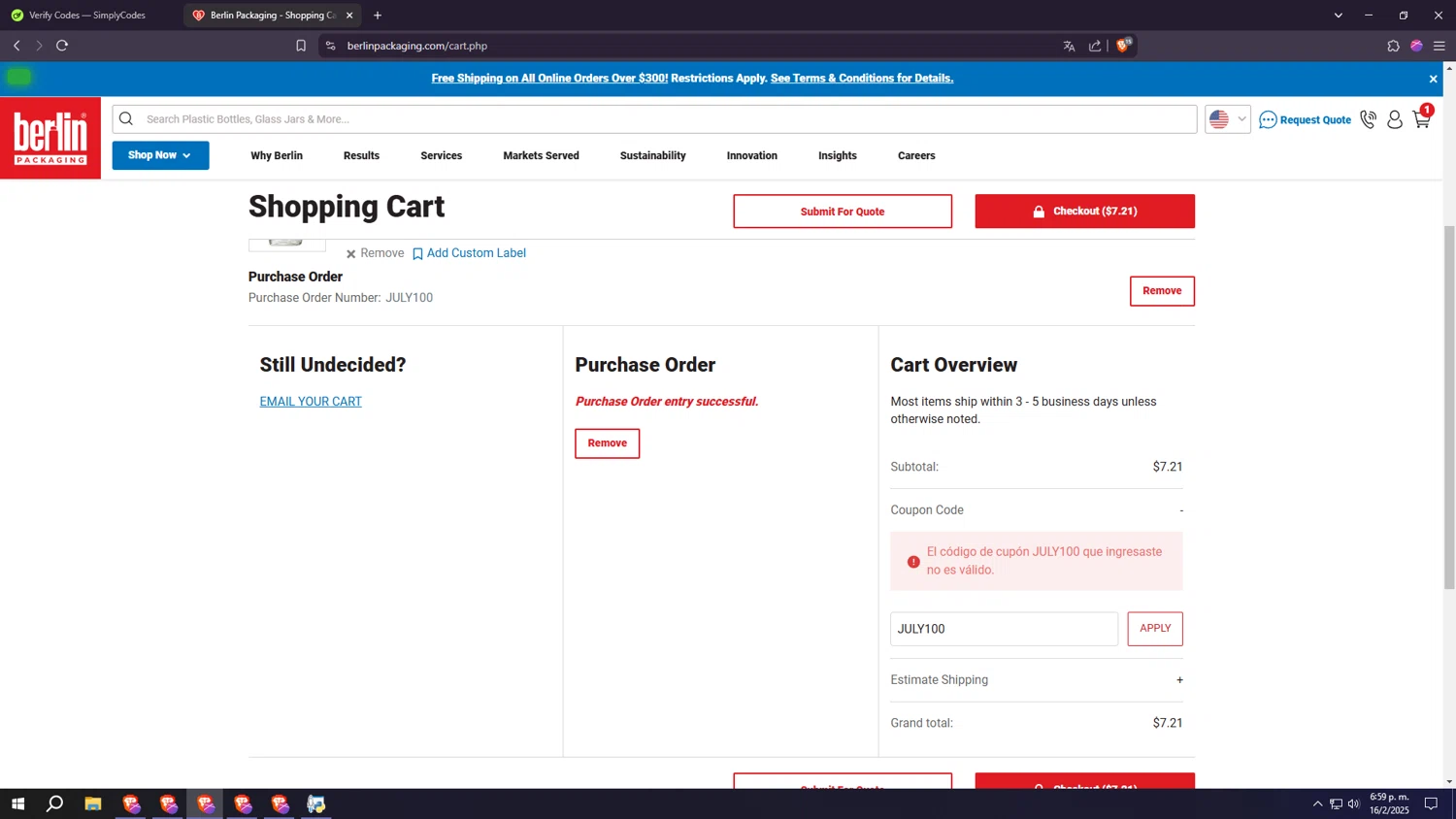Switch to the Verify Codes SimplyCodes tab
1456x819 pixels.
click(87, 16)
